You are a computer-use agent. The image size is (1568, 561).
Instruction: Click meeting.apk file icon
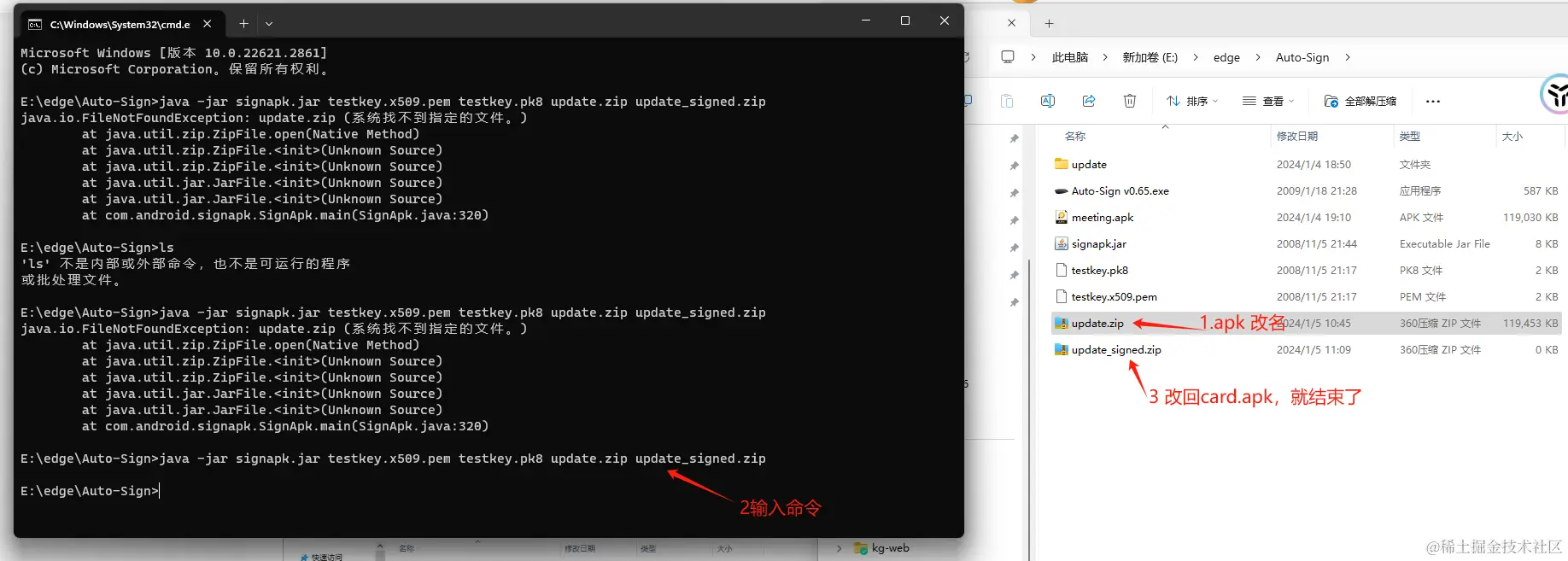pyautogui.click(x=1062, y=217)
